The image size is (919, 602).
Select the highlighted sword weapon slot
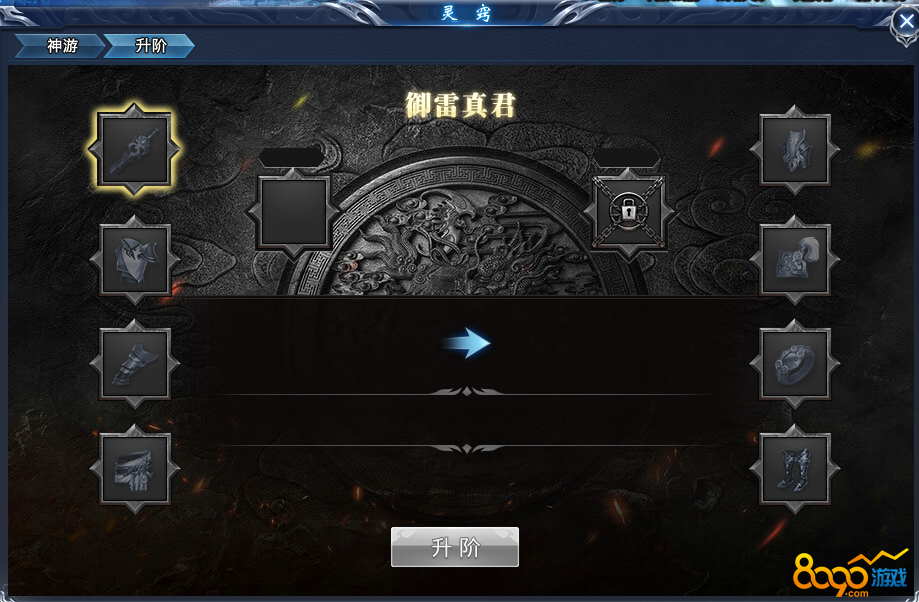point(134,149)
